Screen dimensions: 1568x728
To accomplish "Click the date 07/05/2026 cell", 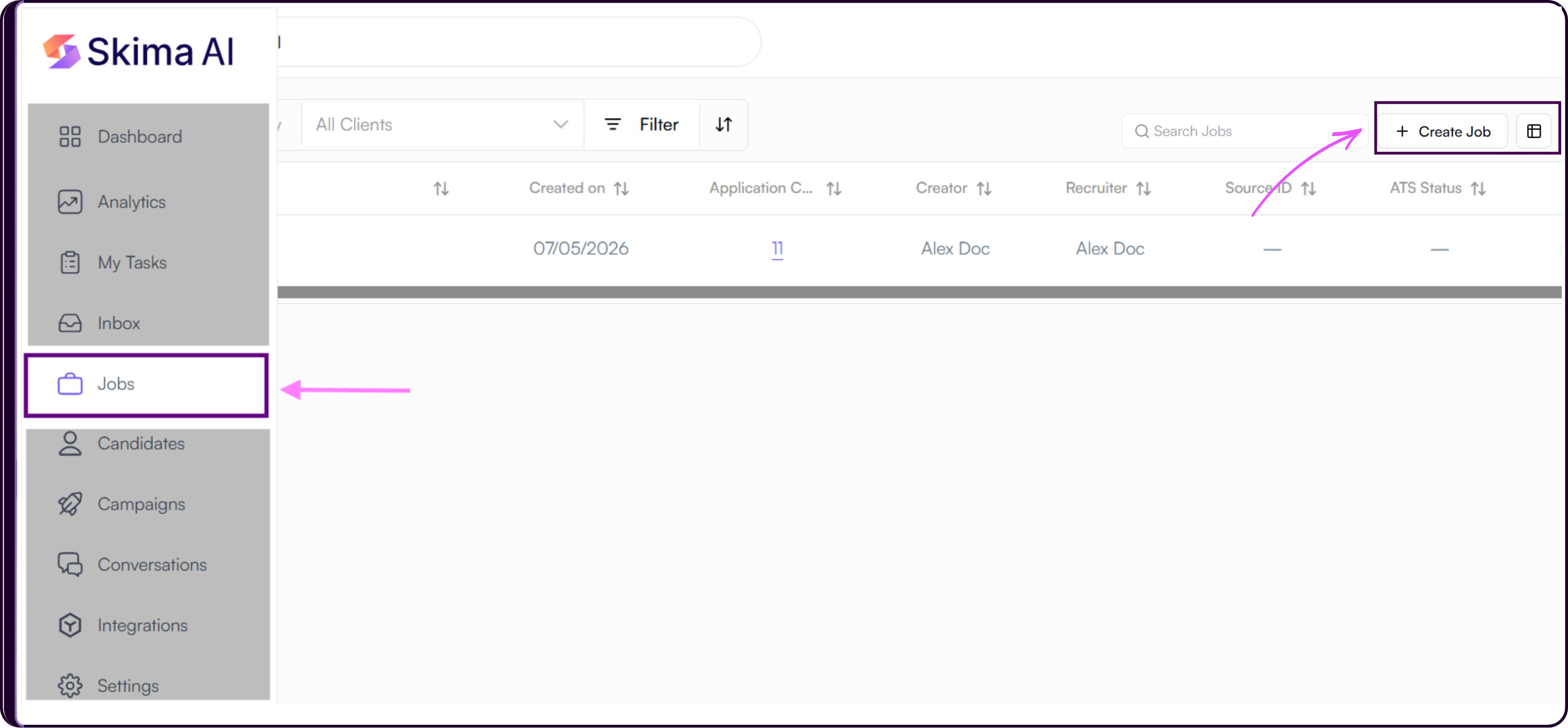I will coord(581,249).
